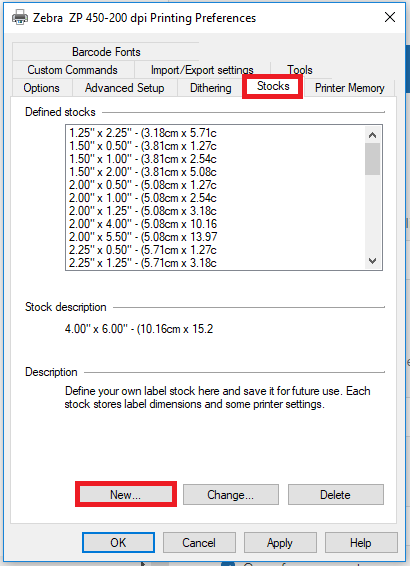The image size is (410, 566).
Task: Select stock 2.00" x 5.50"
Action: [x=143, y=237]
